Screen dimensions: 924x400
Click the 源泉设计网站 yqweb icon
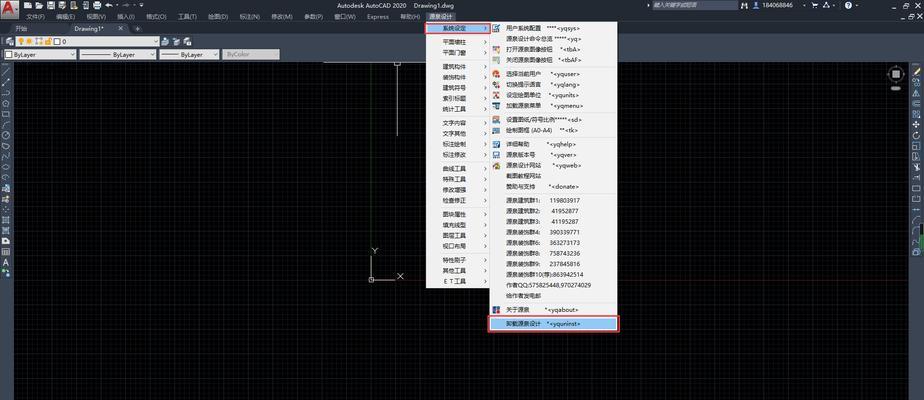(x=496, y=166)
